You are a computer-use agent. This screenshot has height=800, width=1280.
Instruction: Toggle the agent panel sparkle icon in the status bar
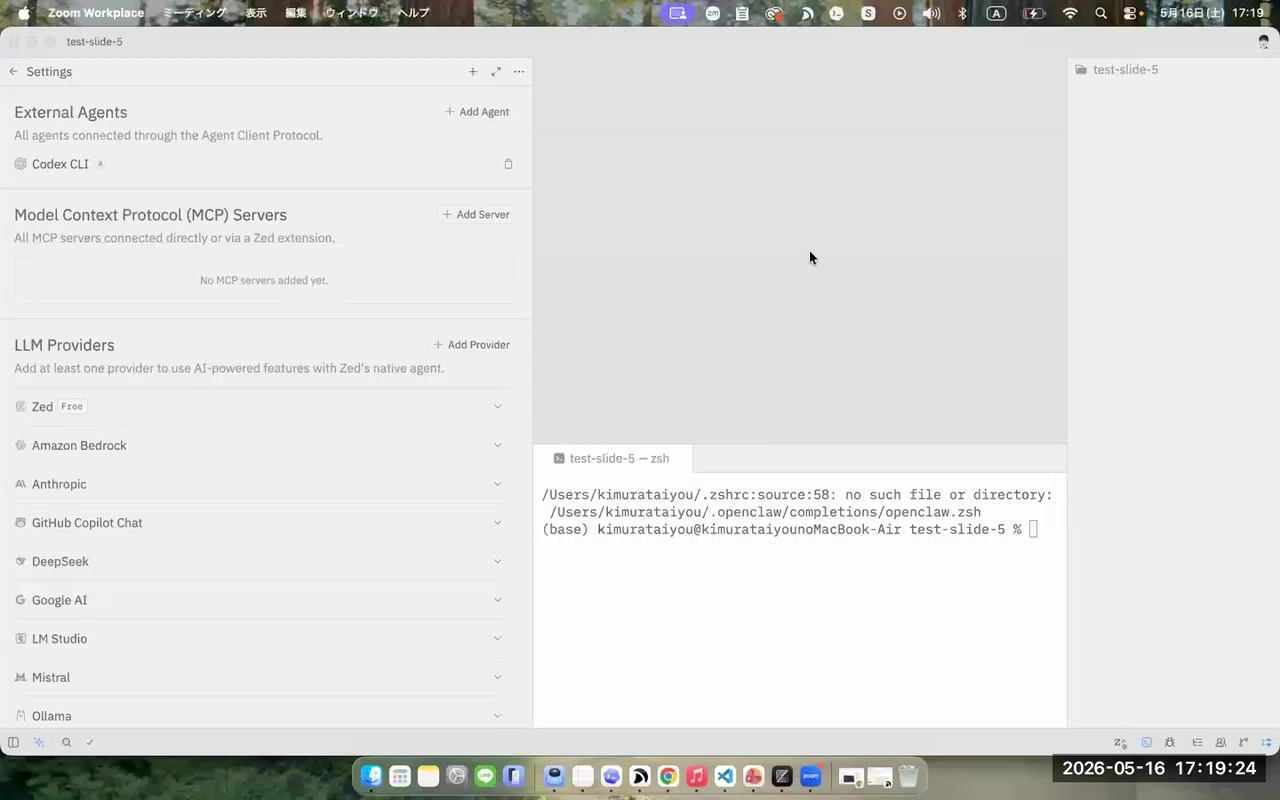[39, 742]
